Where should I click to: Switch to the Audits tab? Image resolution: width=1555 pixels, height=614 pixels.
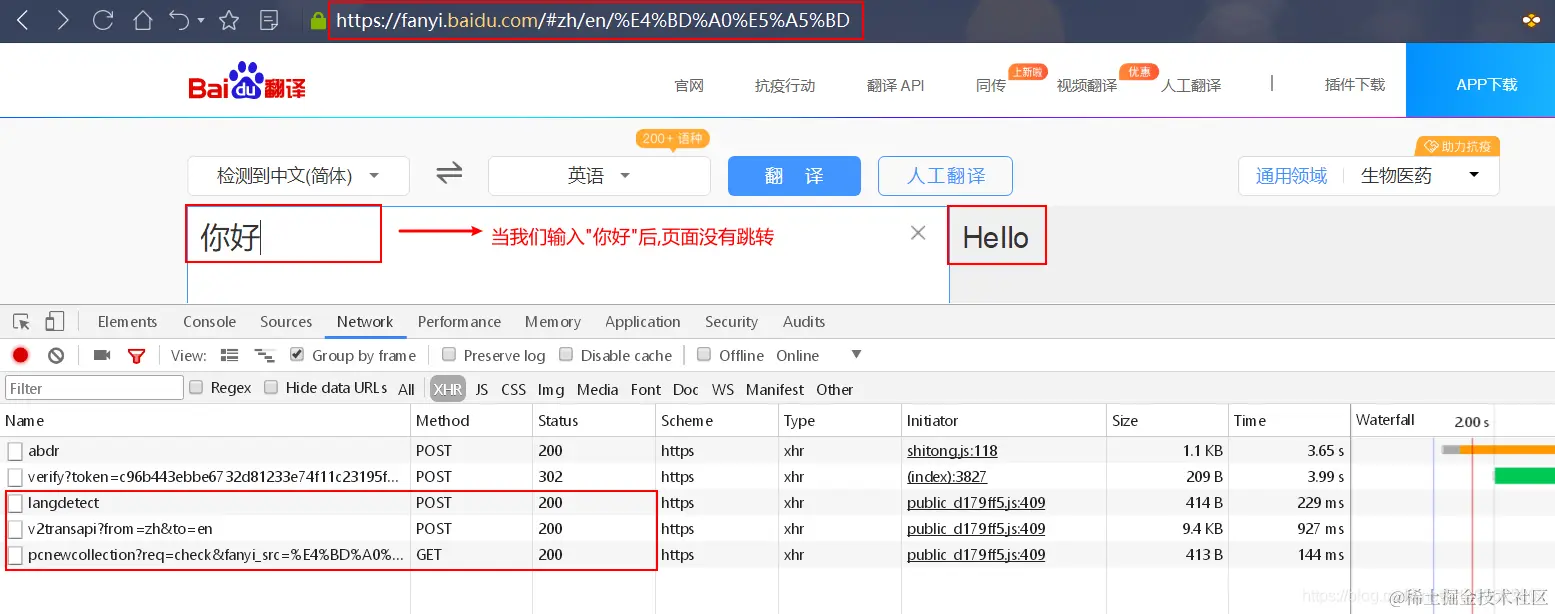click(x=804, y=322)
